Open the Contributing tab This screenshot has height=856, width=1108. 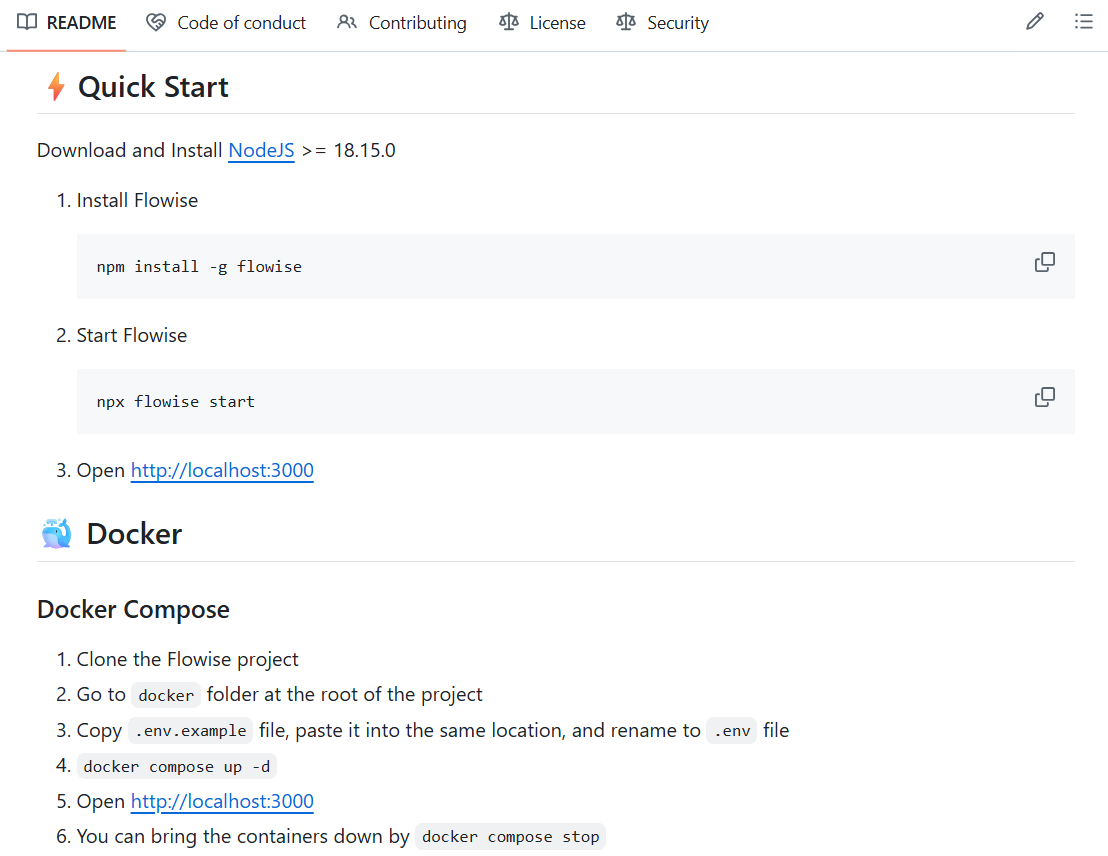[x=402, y=23]
